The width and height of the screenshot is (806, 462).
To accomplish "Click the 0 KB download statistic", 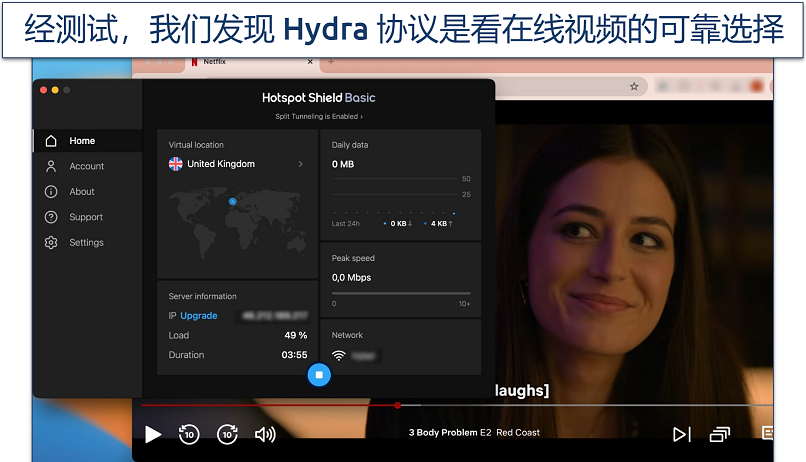I will pyautogui.click(x=398, y=224).
